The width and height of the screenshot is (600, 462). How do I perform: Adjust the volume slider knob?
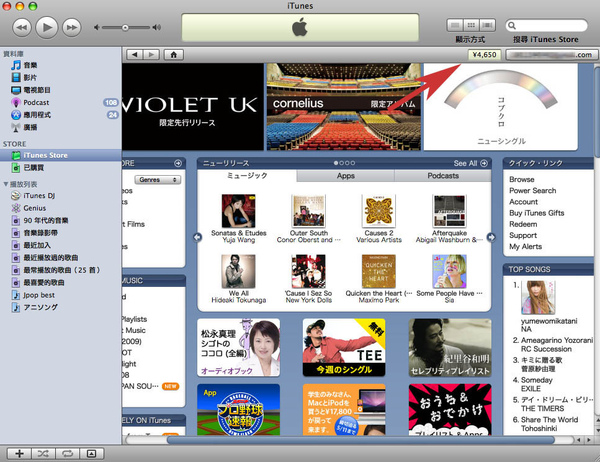(125, 28)
